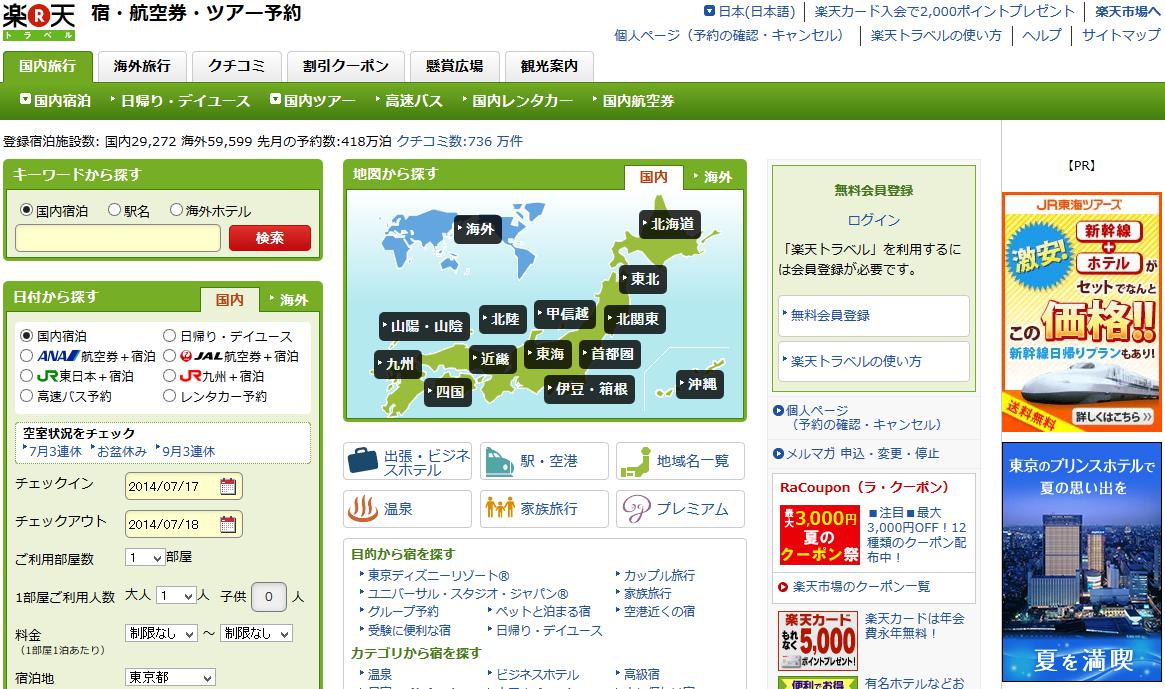
Task: Open the minimum 料金 price dropdown
Action: pos(161,633)
